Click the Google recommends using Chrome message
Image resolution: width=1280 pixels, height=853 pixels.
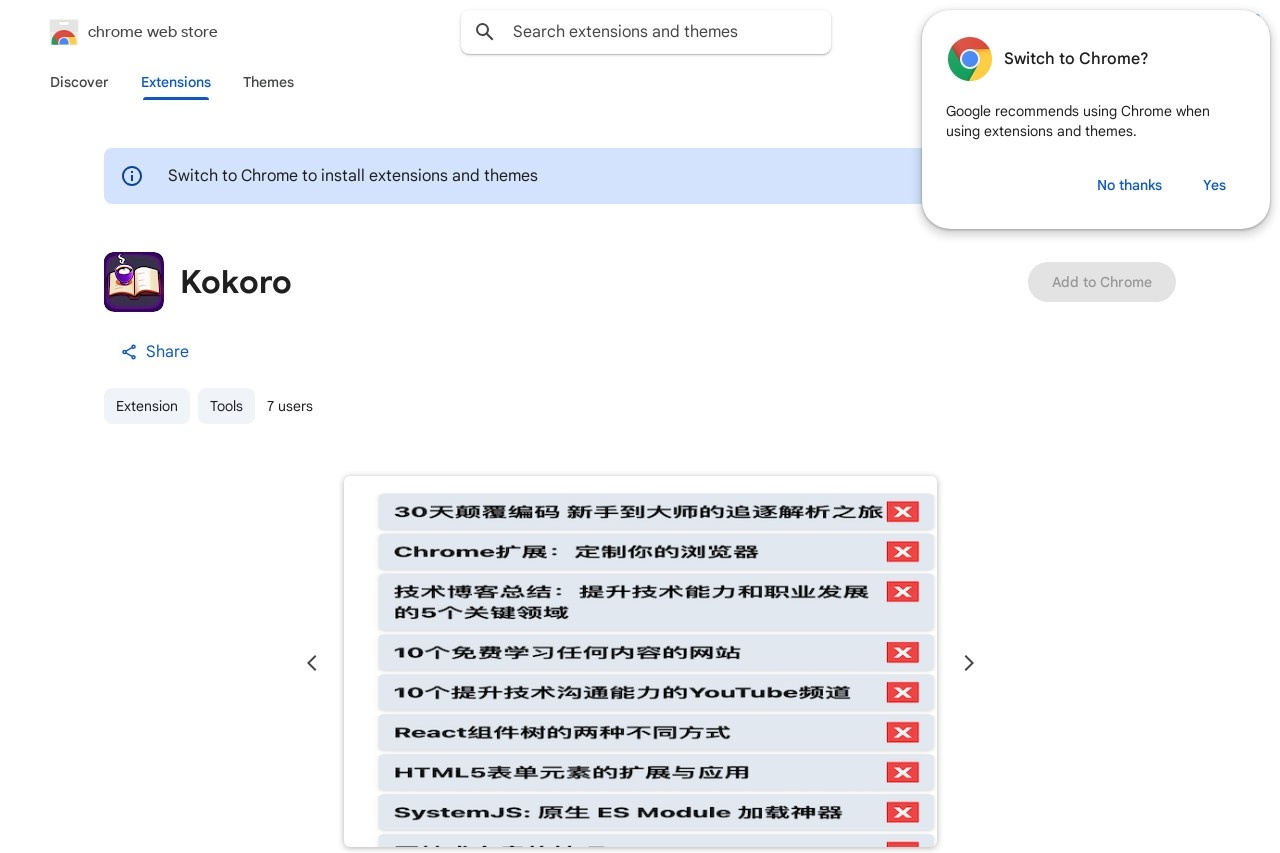point(1078,121)
